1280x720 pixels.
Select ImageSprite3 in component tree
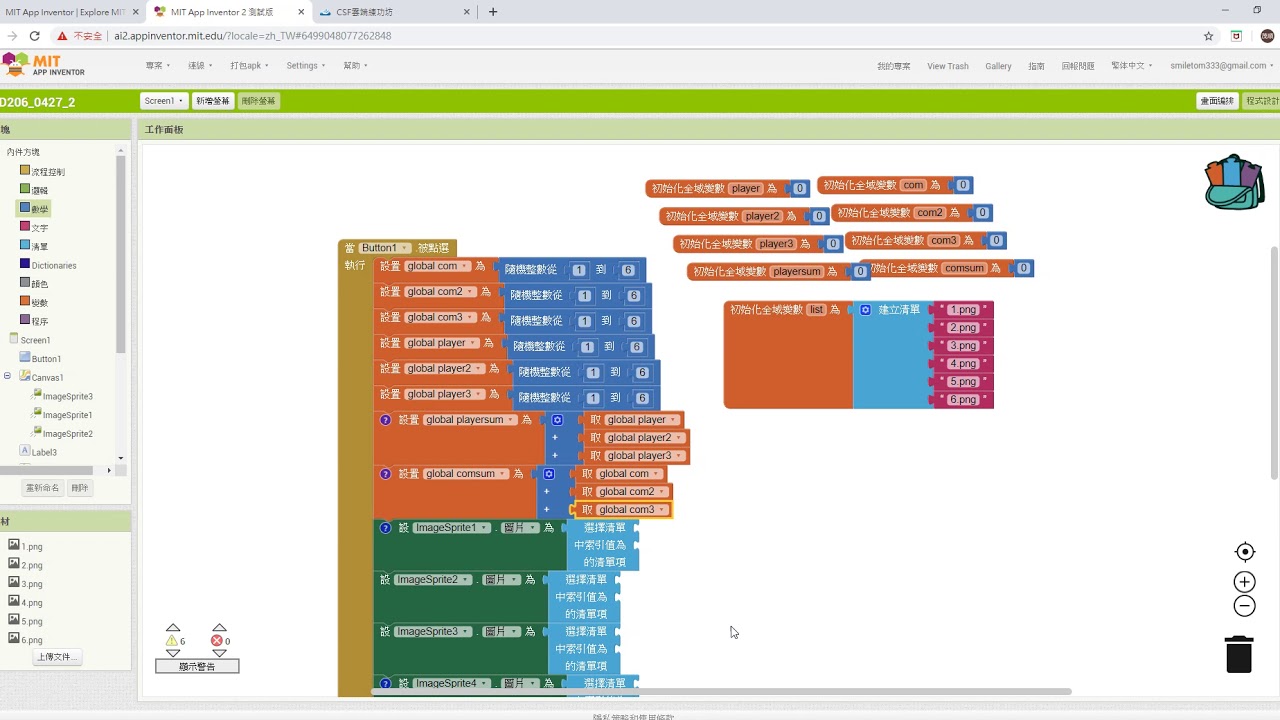pos(61,397)
